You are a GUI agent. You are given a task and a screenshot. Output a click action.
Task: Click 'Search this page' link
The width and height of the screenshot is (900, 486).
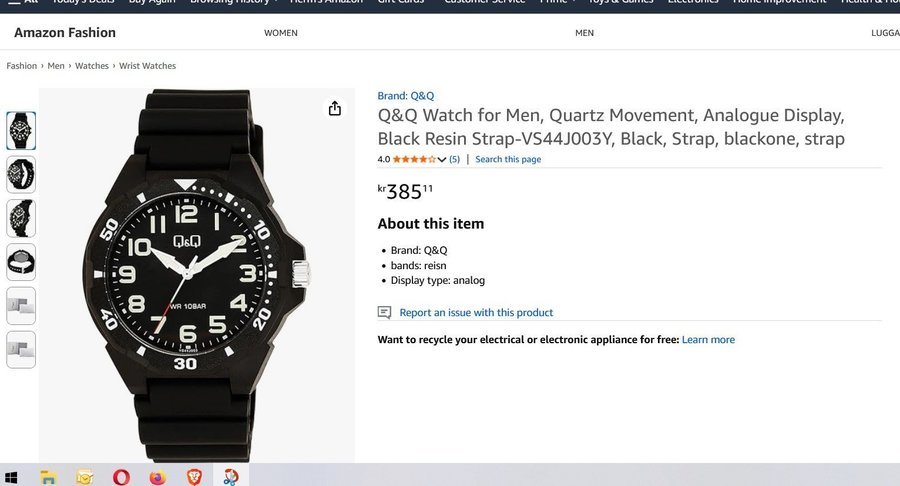point(508,160)
